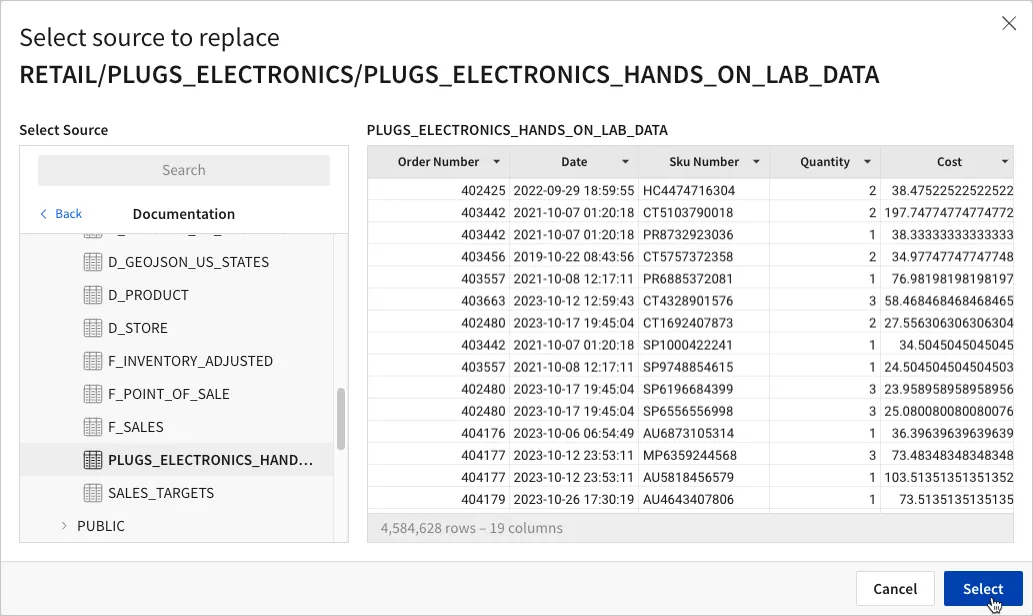Screen dimensions: 1033x616
Task: Click order number cell 403663
Action: point(439,301)
